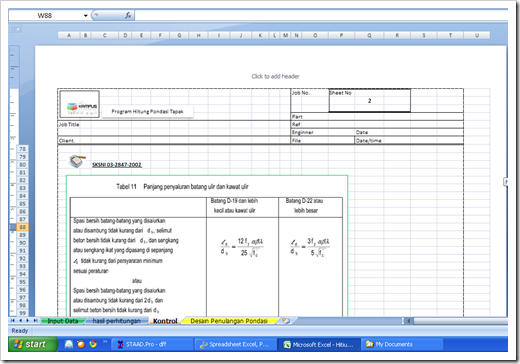
Task: Switch to STAAD.Pro - dff taskbar window
Action: (x=152, y=345)
